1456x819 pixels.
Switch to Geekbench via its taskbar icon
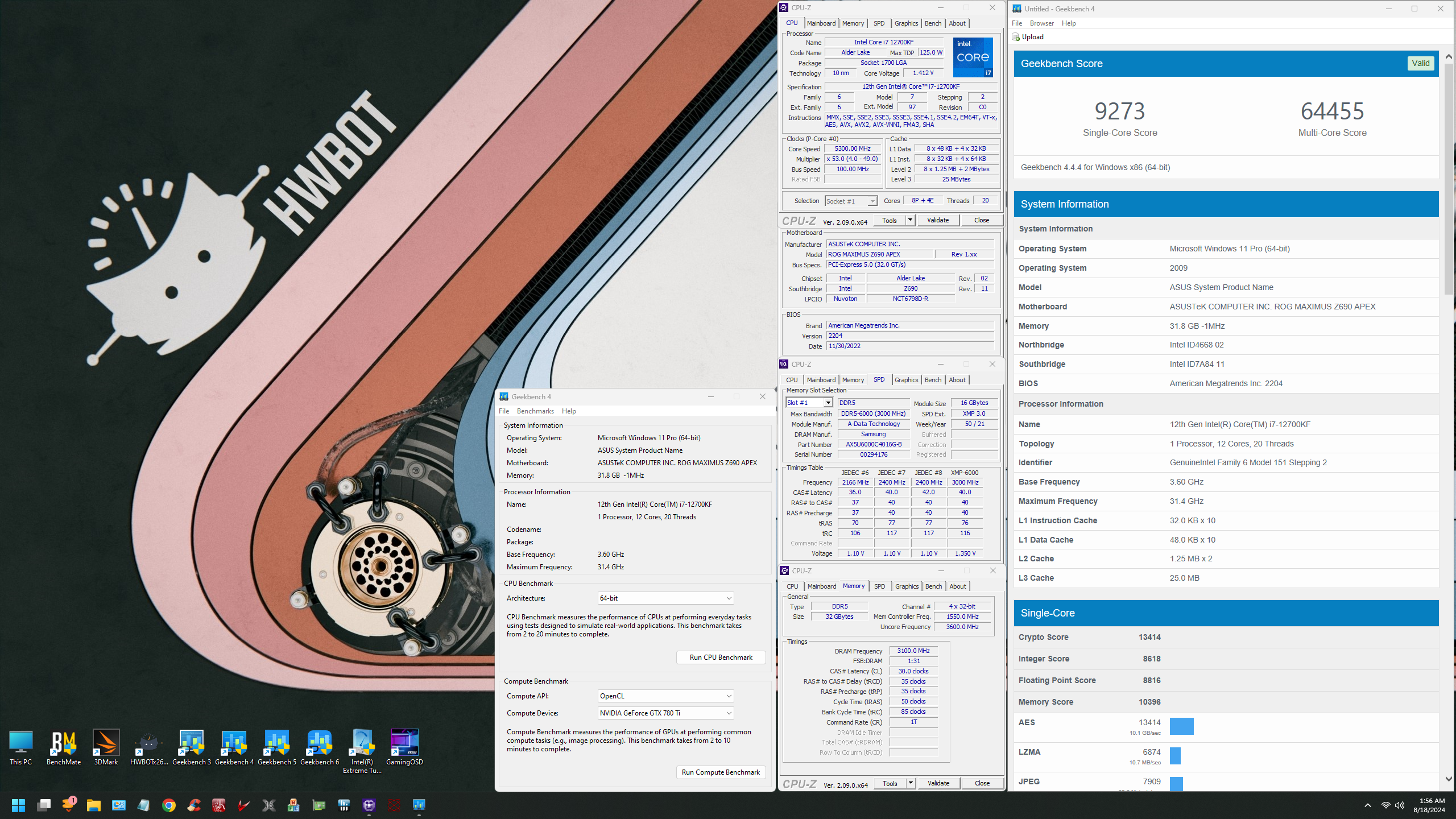click(419, 805)
